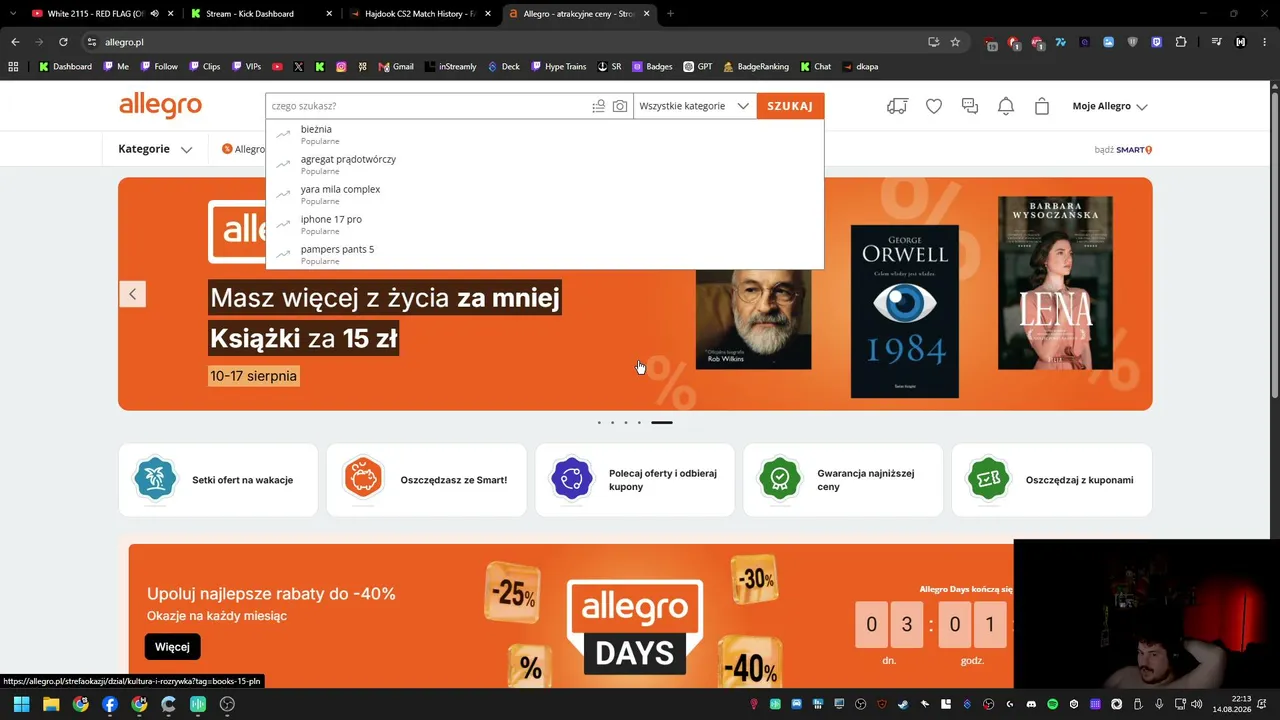Open Setki ofert na wakacje card
Image resolution: width=1280 pixels, height=720 pixels.
coord(218,480)
